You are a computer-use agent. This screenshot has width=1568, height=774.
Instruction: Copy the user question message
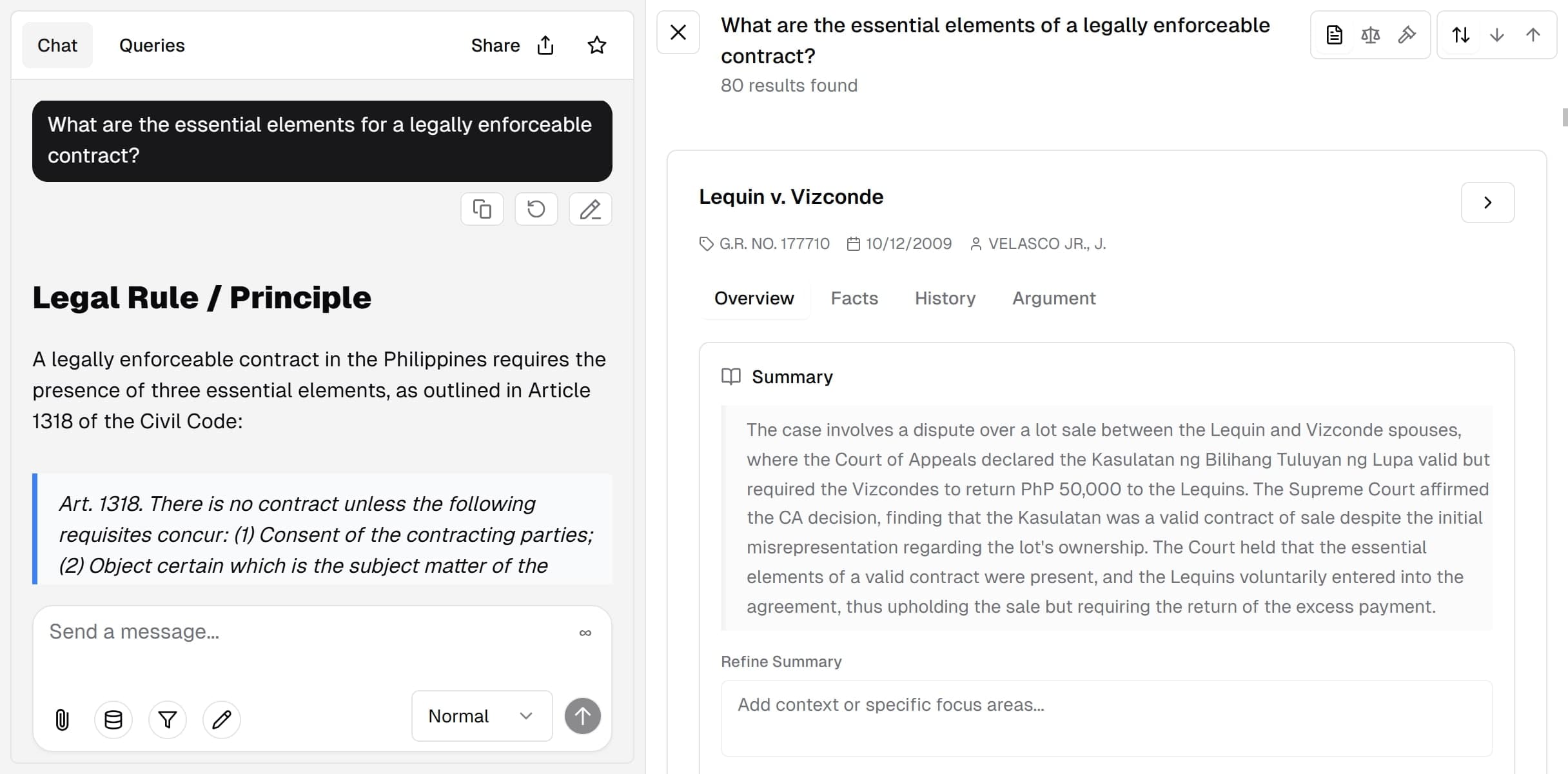pyautogui.click(x=482, y=209)
